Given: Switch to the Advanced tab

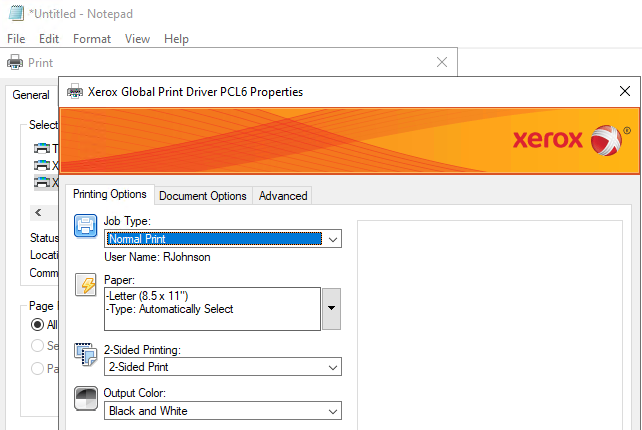Looking at the screenshot, I should coord(283,196).
